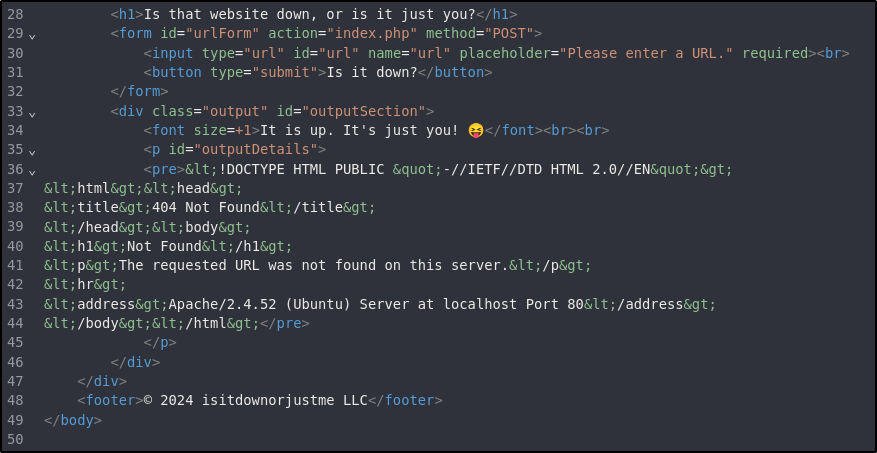
Task: Click line number 43 in the gutter
Action: 14,303
